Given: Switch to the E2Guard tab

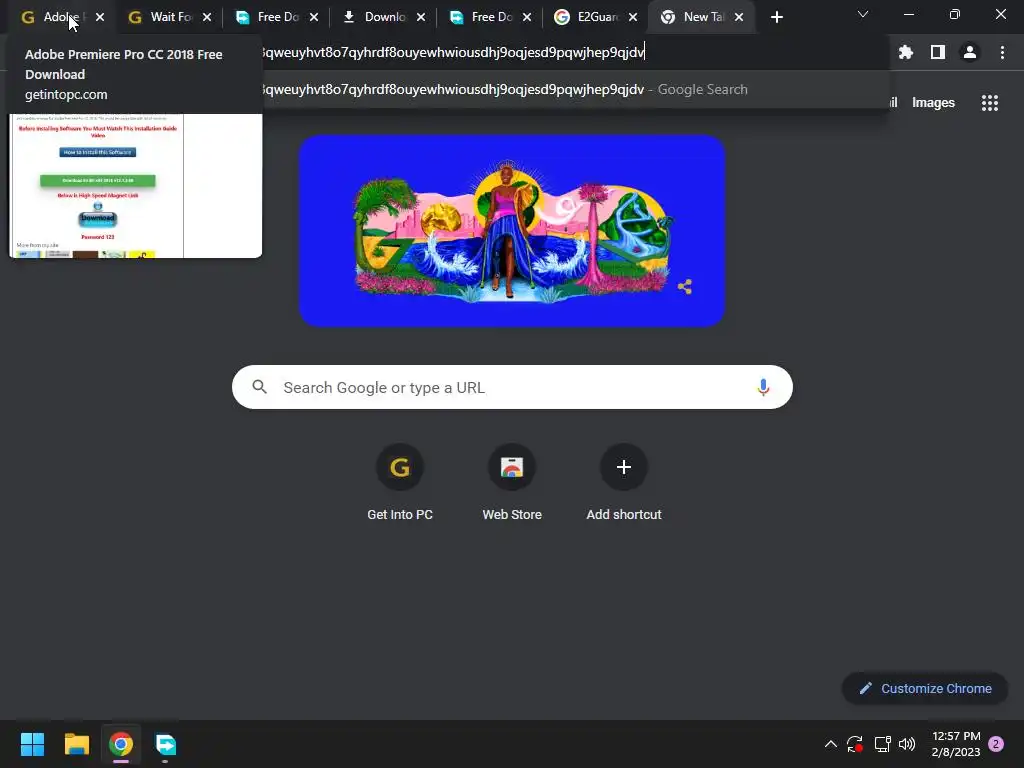Looking at the screenshot, I should coord(597,17).
